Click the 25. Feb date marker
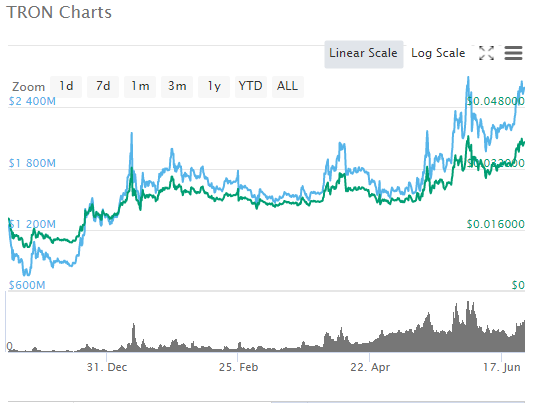The width and height of the screenshot is (549, 403). point(238,367)
